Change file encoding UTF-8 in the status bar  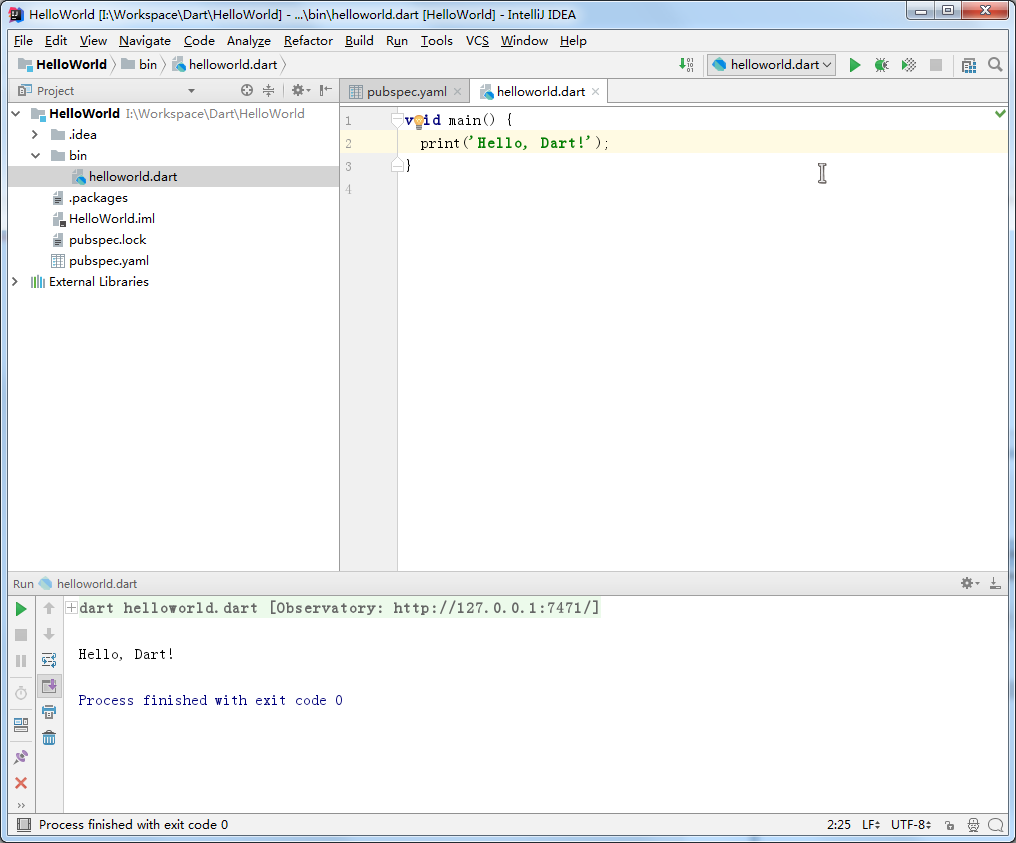[911, 825]
